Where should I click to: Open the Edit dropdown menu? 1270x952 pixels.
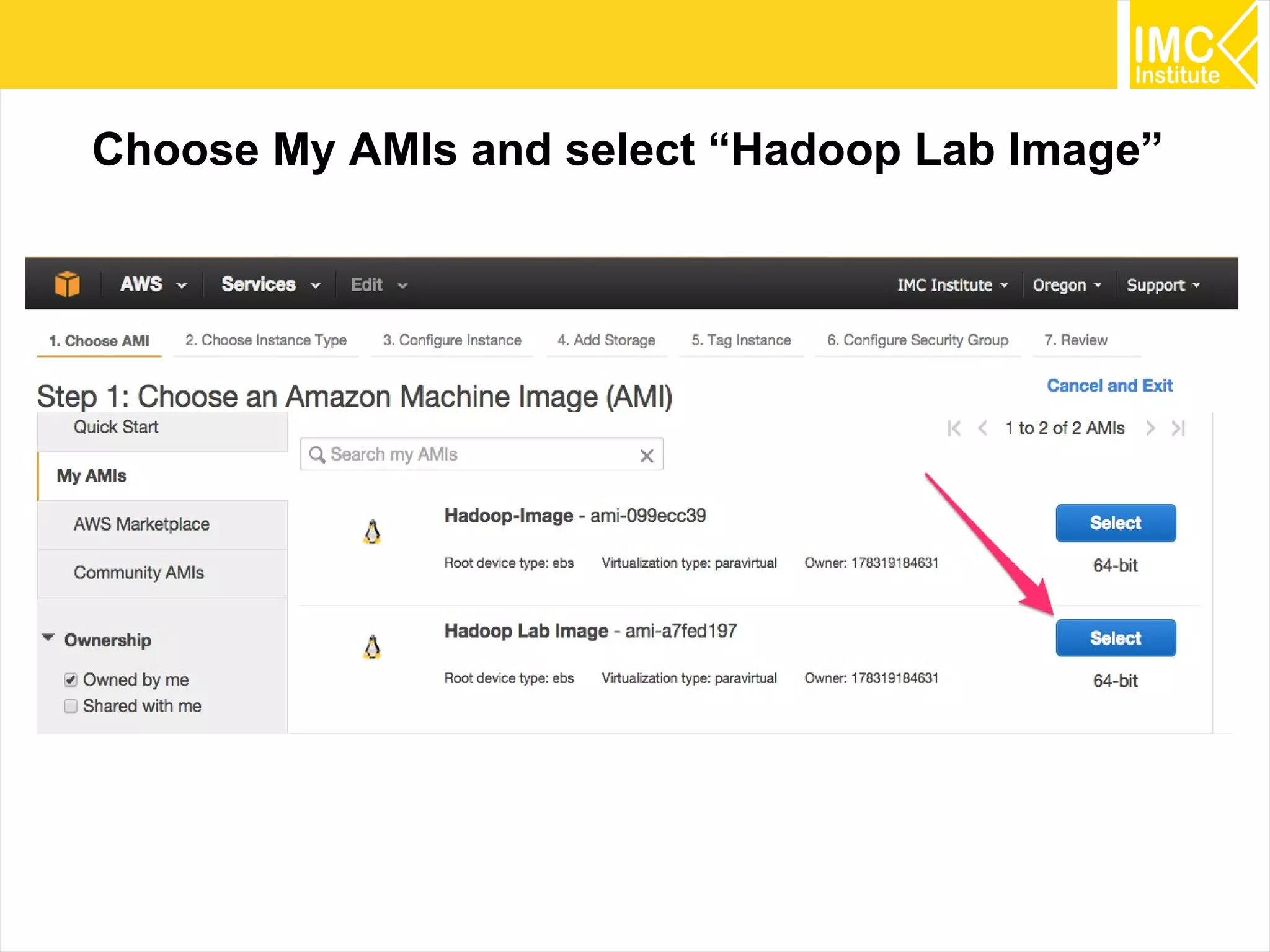tap(379, 284)
